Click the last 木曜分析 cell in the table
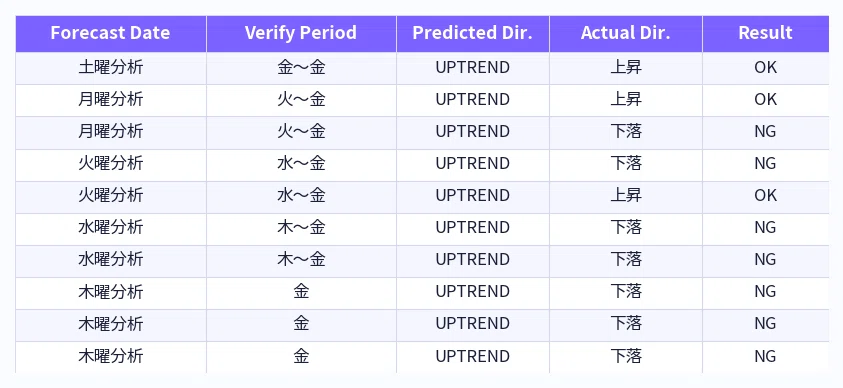This screenshot has height=388, width=843. 111,356
